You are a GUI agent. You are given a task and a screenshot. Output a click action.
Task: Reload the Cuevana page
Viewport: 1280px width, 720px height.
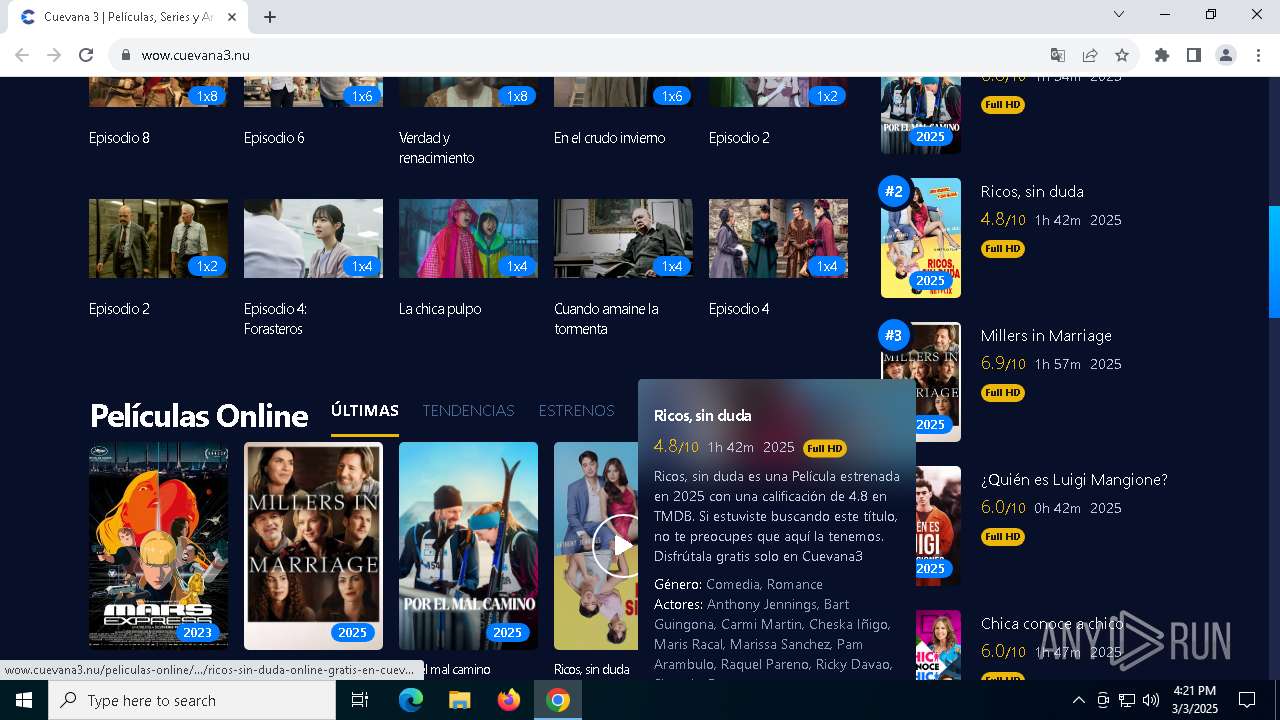pyautogui.click(x=86, y=55)
